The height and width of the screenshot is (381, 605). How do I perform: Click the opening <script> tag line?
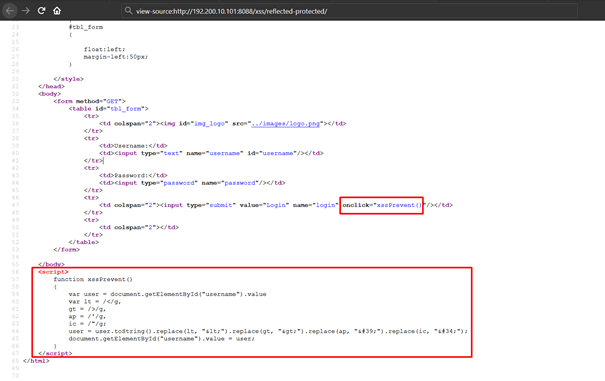(x=54, y=272)
